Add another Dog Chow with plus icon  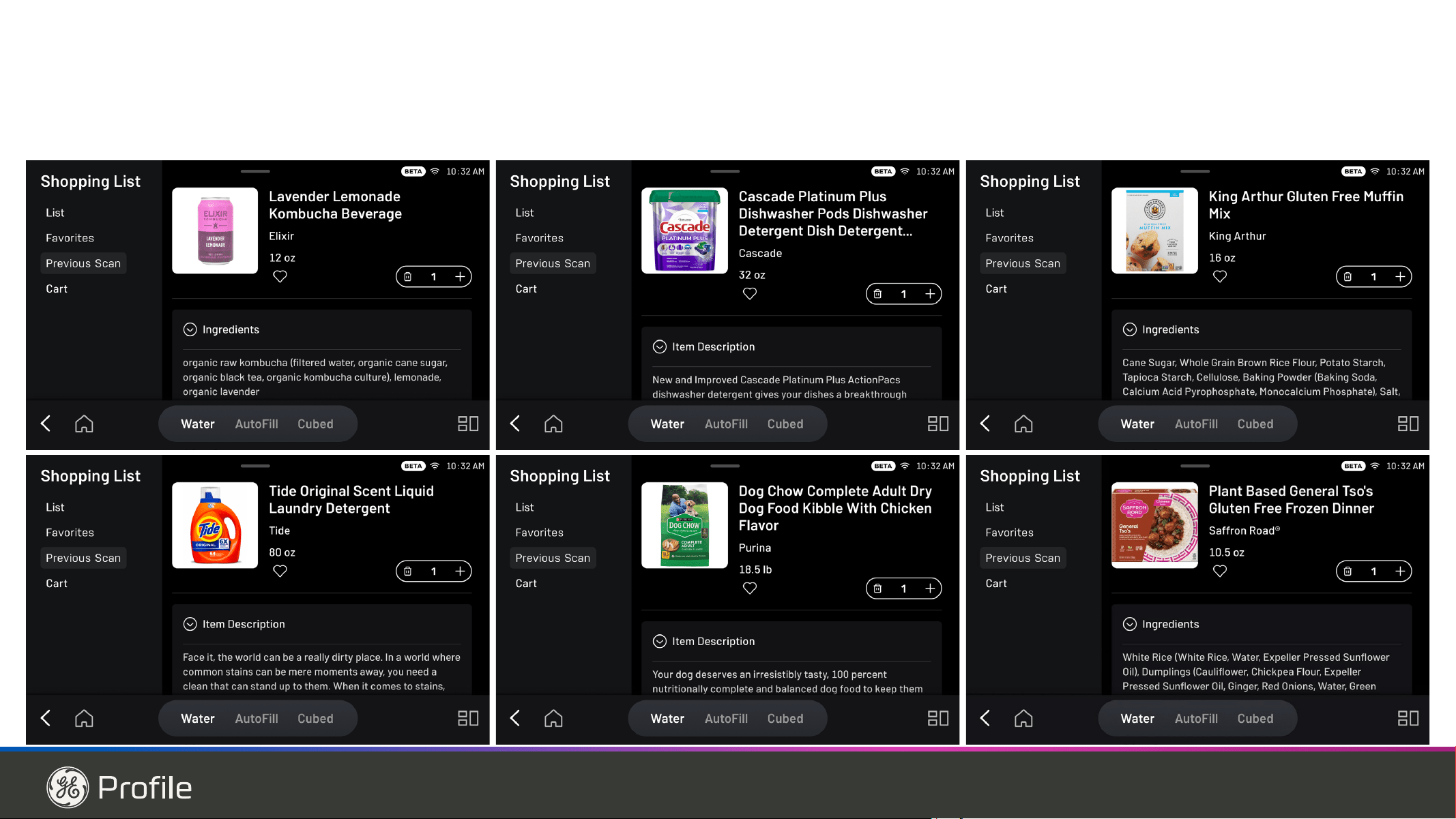click(930, 588)
